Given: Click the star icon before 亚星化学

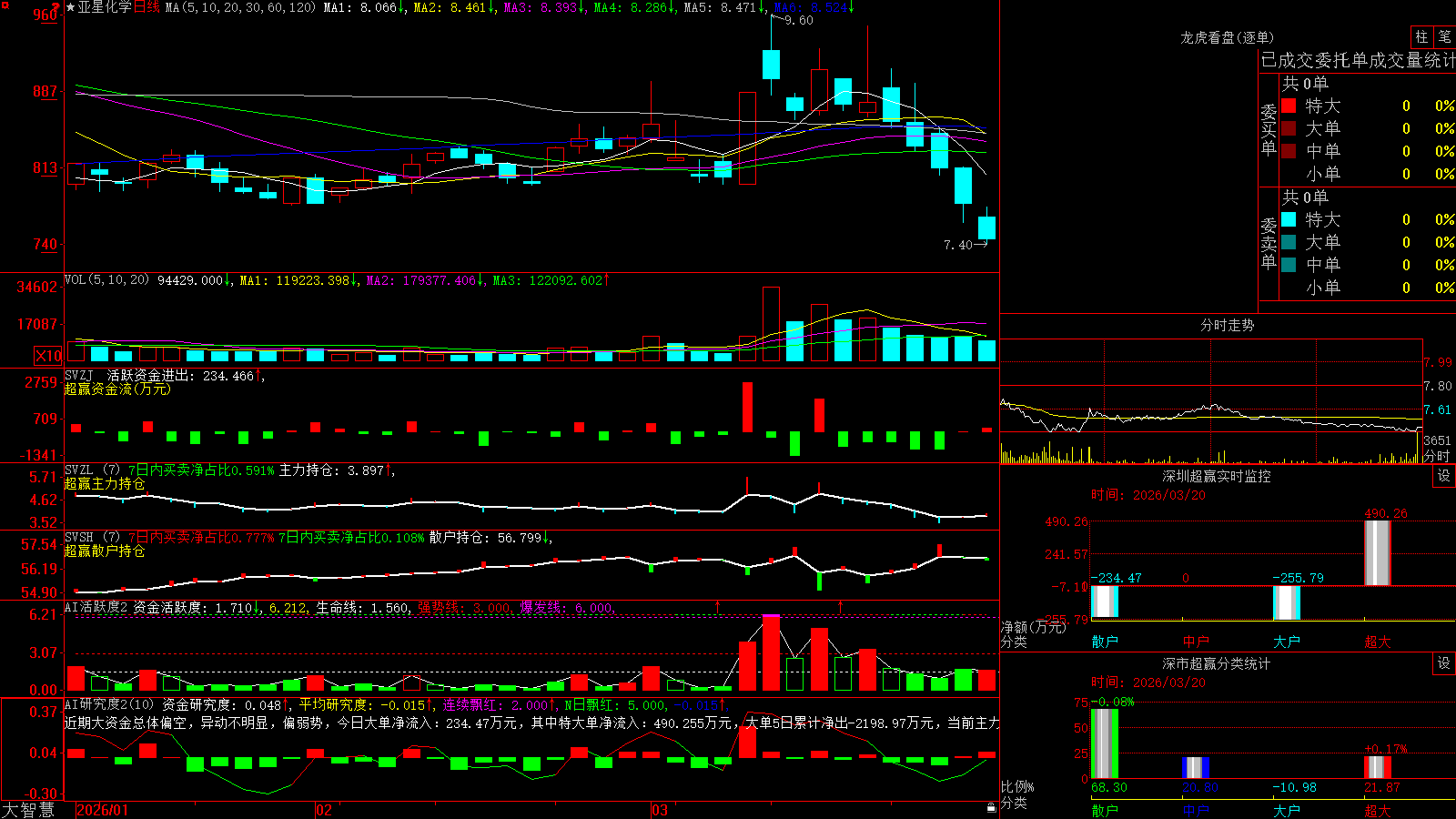Looking at the screenshot, I should pyautogui.click(x=70, y=7).
